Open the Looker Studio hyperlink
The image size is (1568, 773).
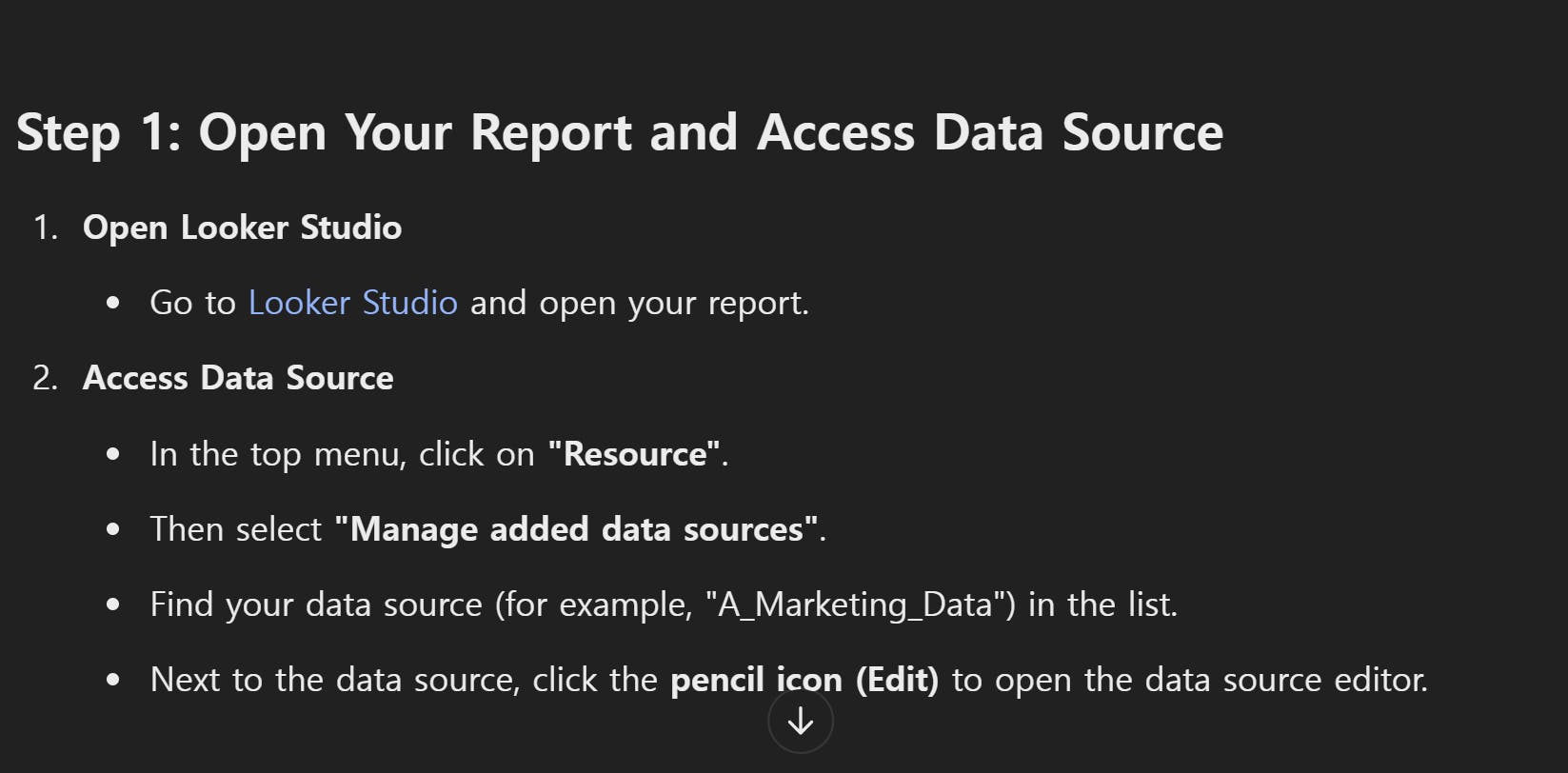352,303
